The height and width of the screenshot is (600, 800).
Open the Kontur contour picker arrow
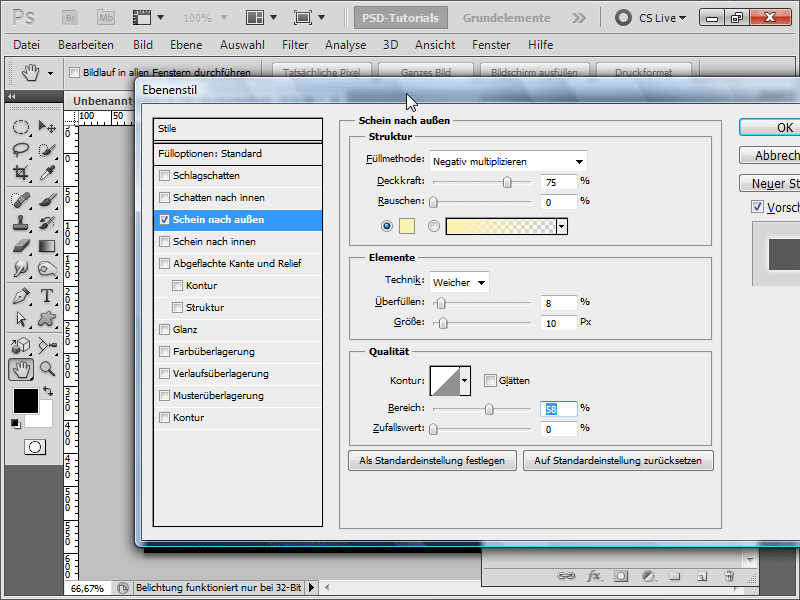tap(464, 381)
